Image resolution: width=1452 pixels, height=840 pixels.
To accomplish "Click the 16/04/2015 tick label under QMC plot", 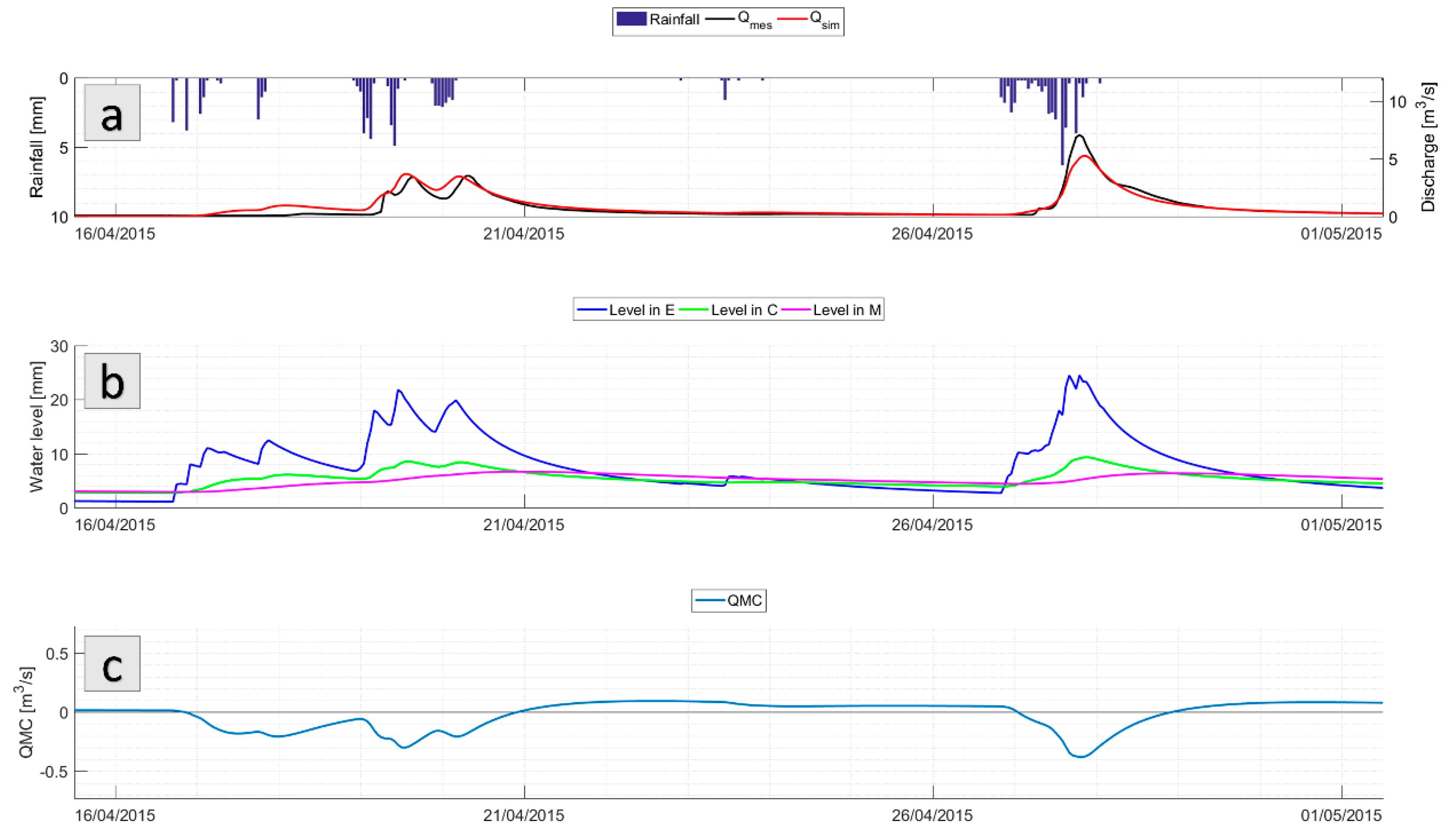I will click(x=115, y=815).
